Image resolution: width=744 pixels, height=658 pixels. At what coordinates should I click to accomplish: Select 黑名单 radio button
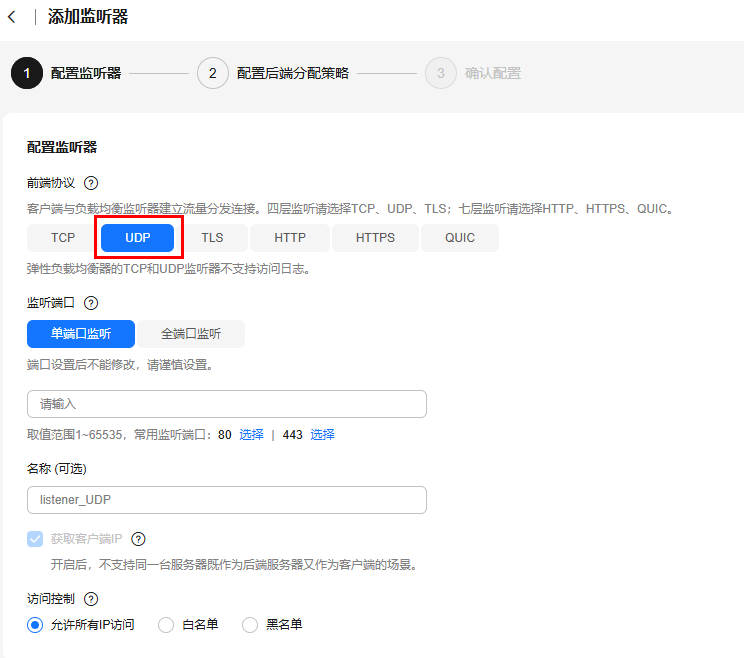pyautogui.click(x=250, y=625)
